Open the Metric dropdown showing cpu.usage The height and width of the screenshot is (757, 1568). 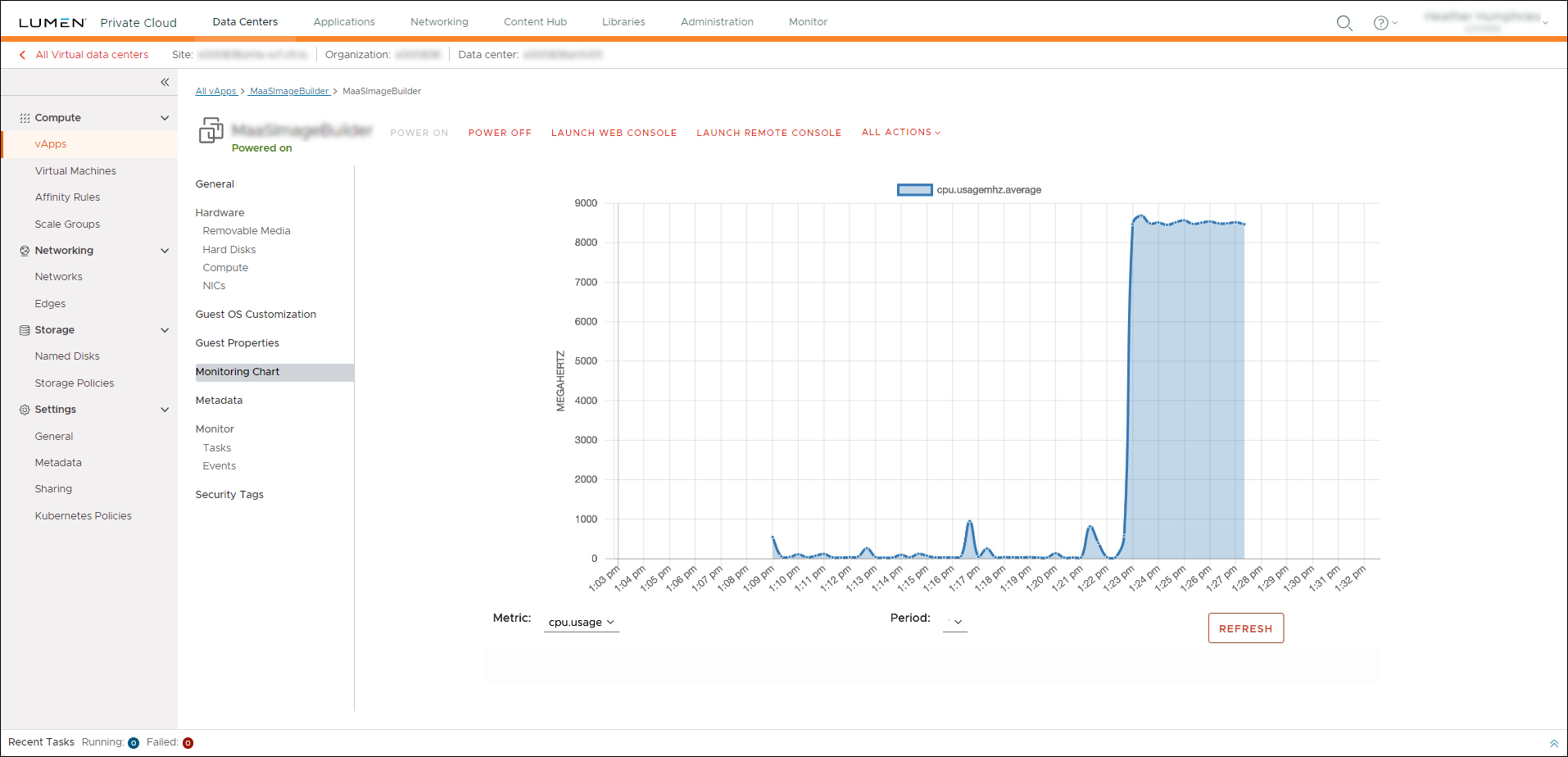coord(581,622)
